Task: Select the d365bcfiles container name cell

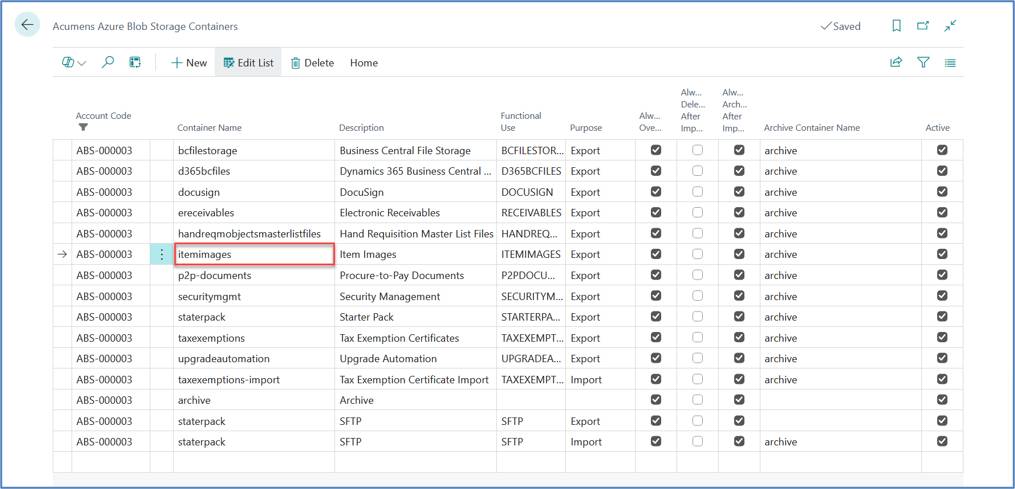Action: pos(254,171)
